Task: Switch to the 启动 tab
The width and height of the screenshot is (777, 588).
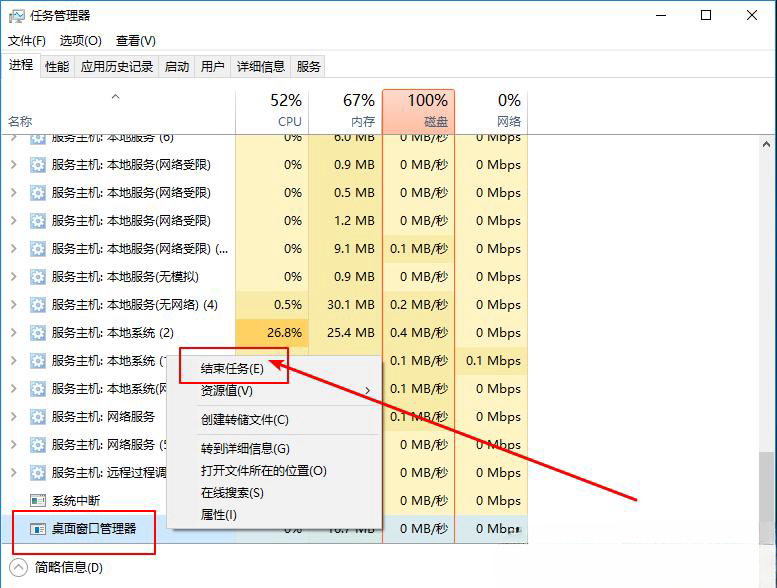Action: point(177,66)
